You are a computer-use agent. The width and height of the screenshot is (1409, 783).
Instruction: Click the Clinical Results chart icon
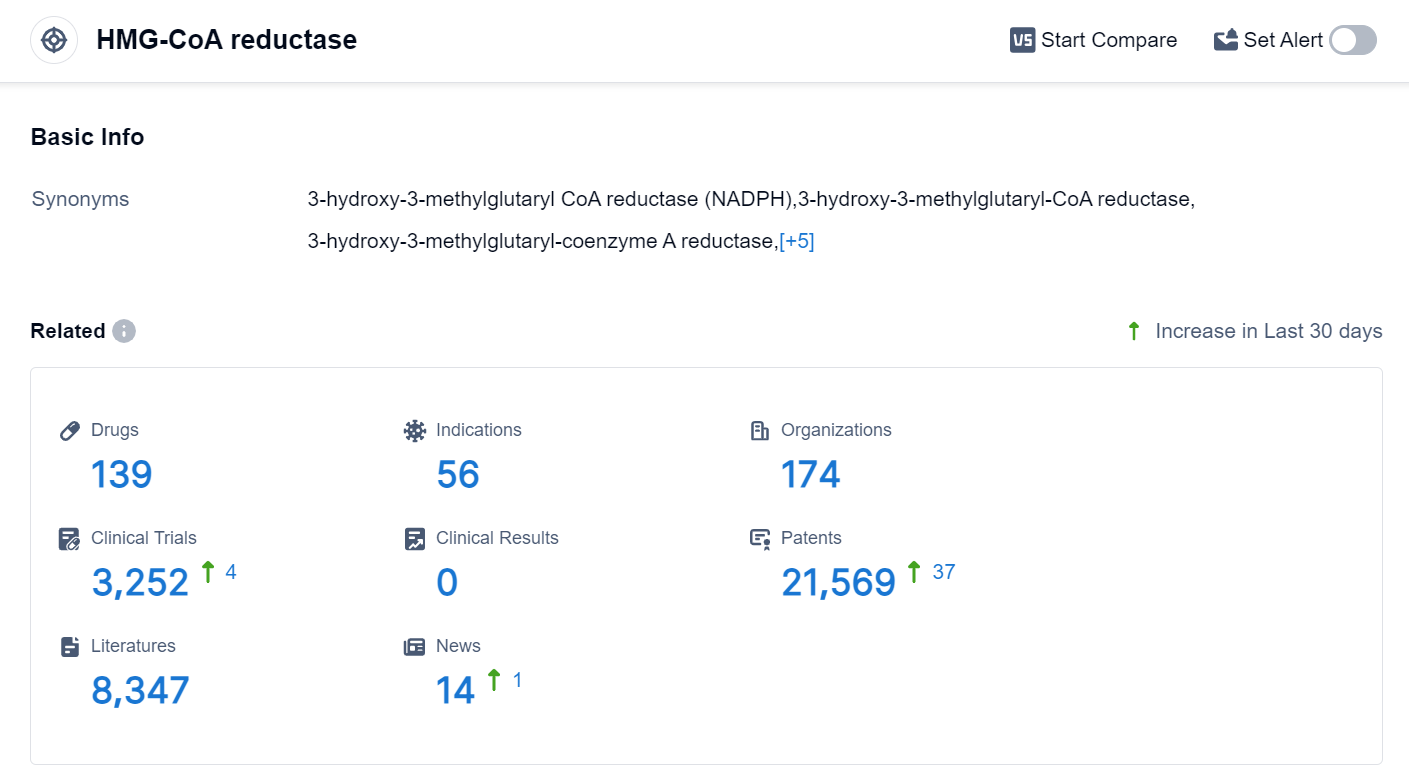click(414, 539)
